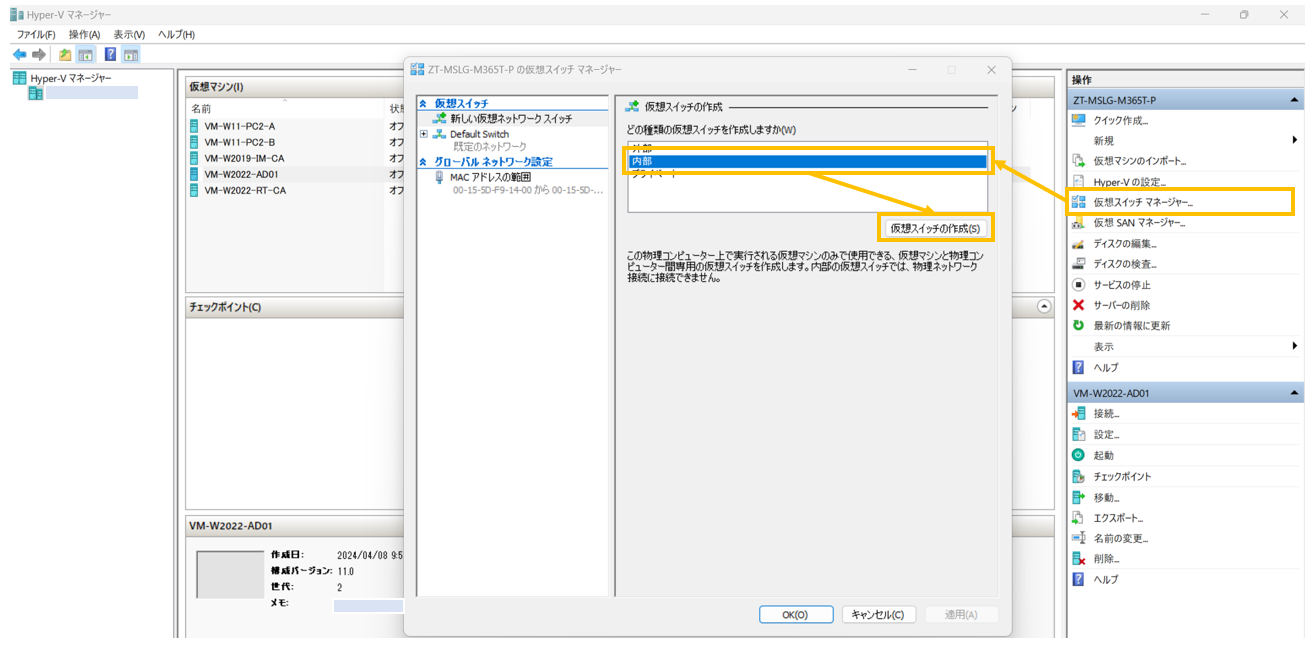Expand the 新規 submenu arrow
This screenshot has width=1316, height=652.
[1295, 141]
